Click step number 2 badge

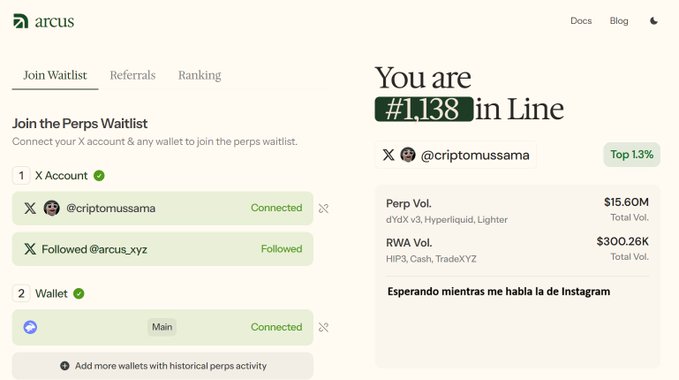[21, 294]
